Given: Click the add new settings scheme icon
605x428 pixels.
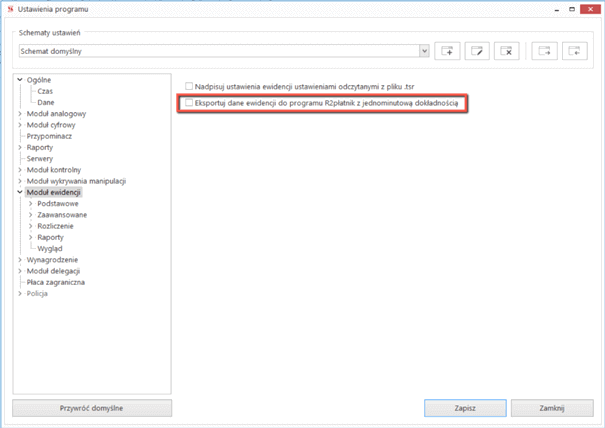Looking at the screenshot, I should pos(448,51).
